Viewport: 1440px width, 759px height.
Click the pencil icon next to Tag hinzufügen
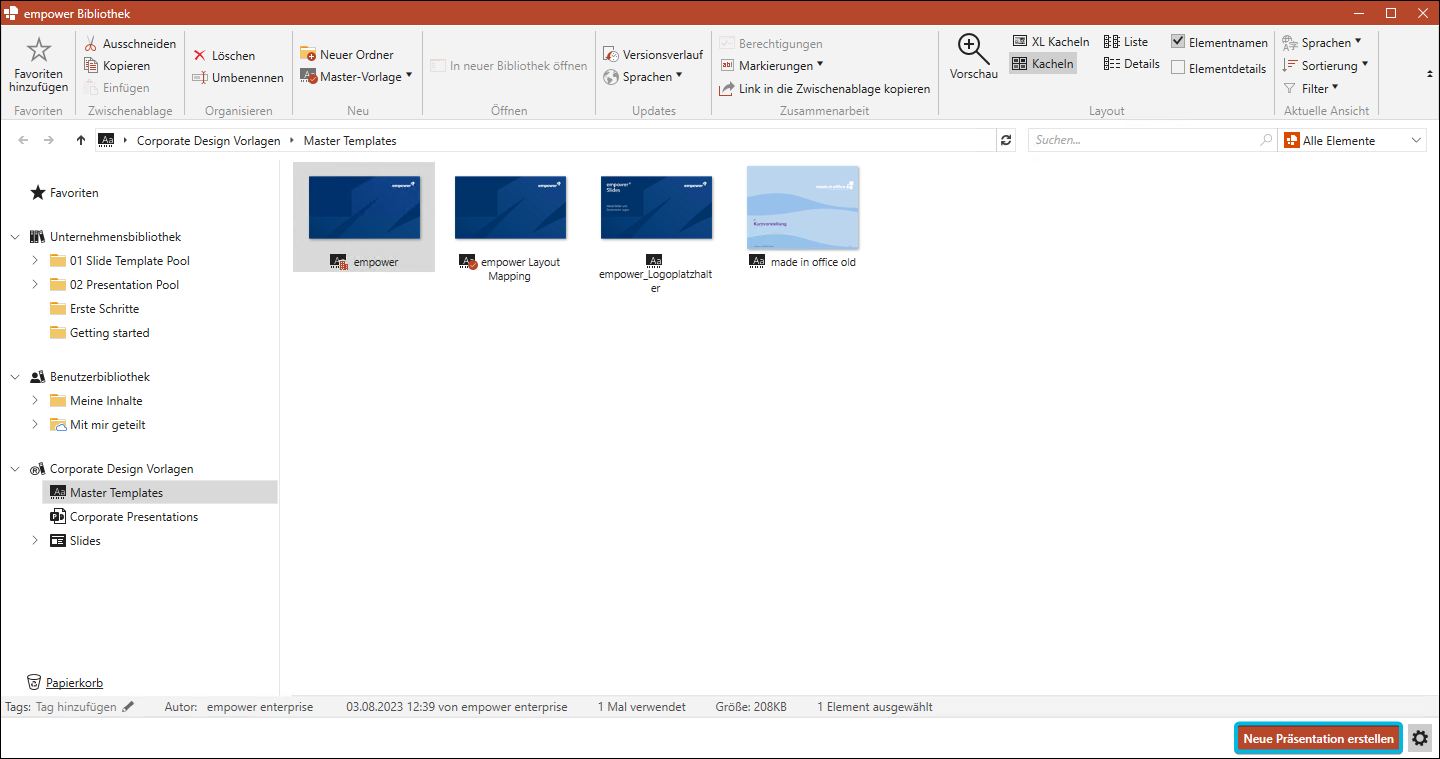tap(128, 707)
